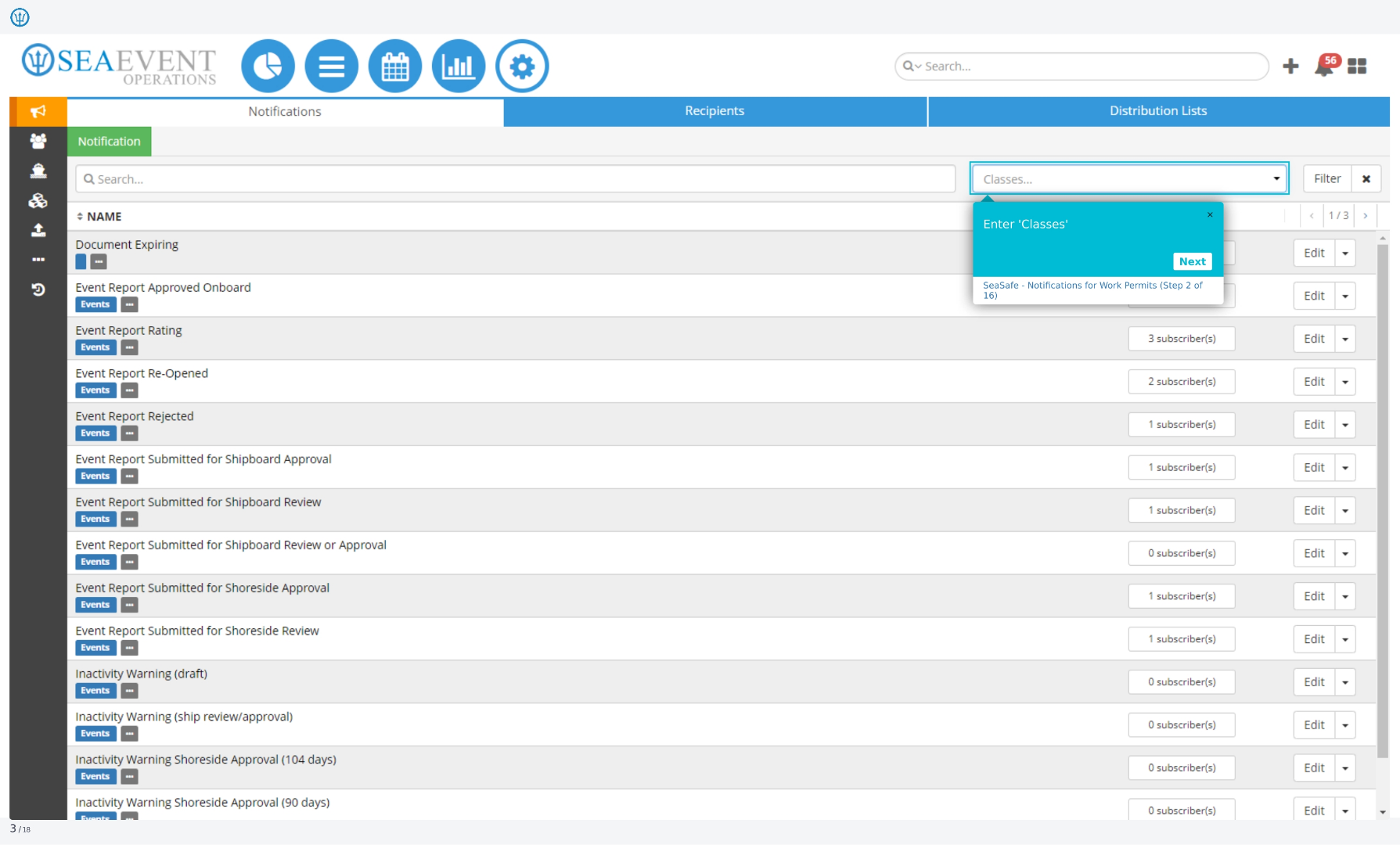Open the grid apps icon
Screen dimensions: 1400x845
point(1357,67)
